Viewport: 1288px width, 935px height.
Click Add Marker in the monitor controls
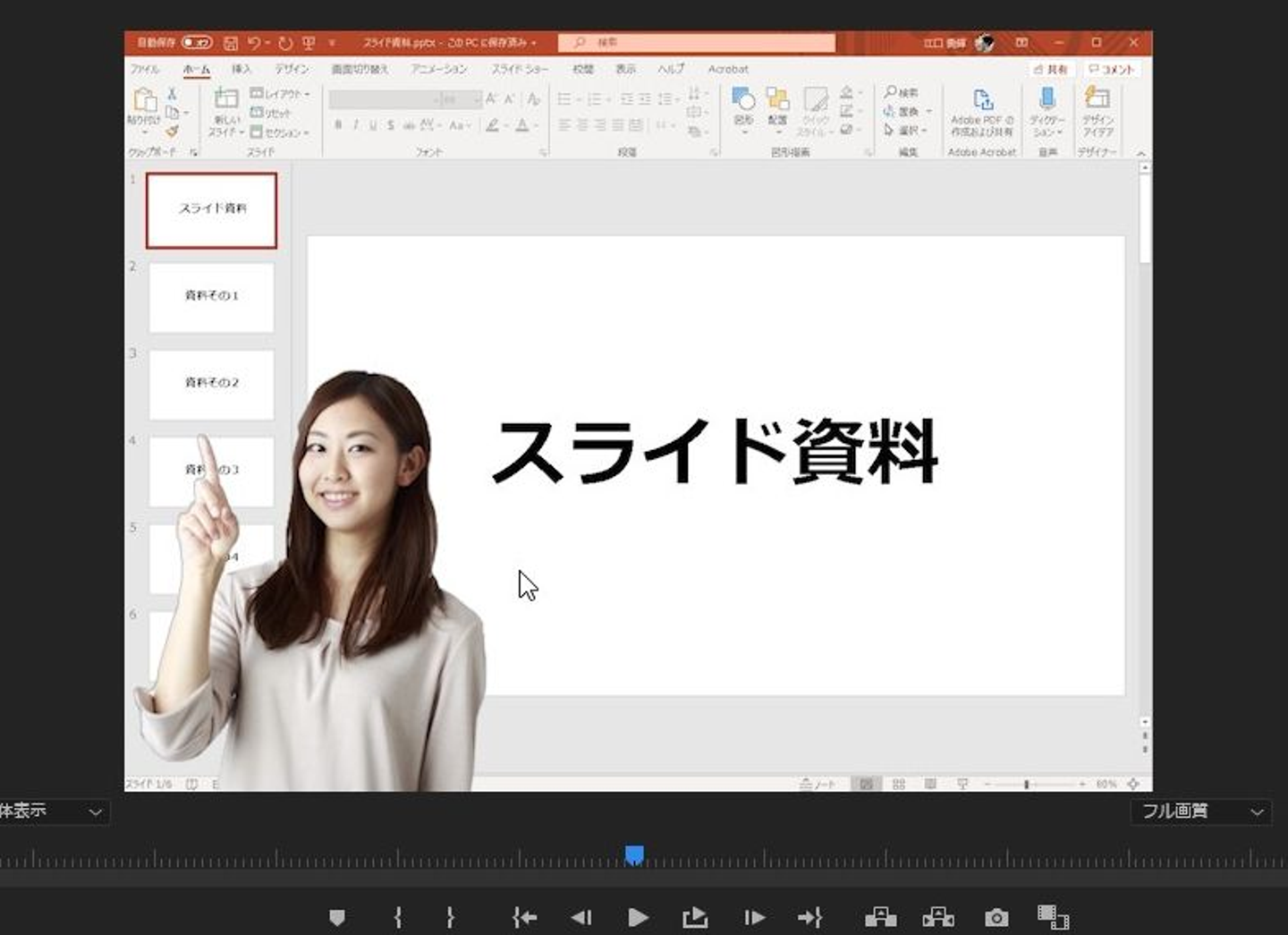(x=337, y=917)
